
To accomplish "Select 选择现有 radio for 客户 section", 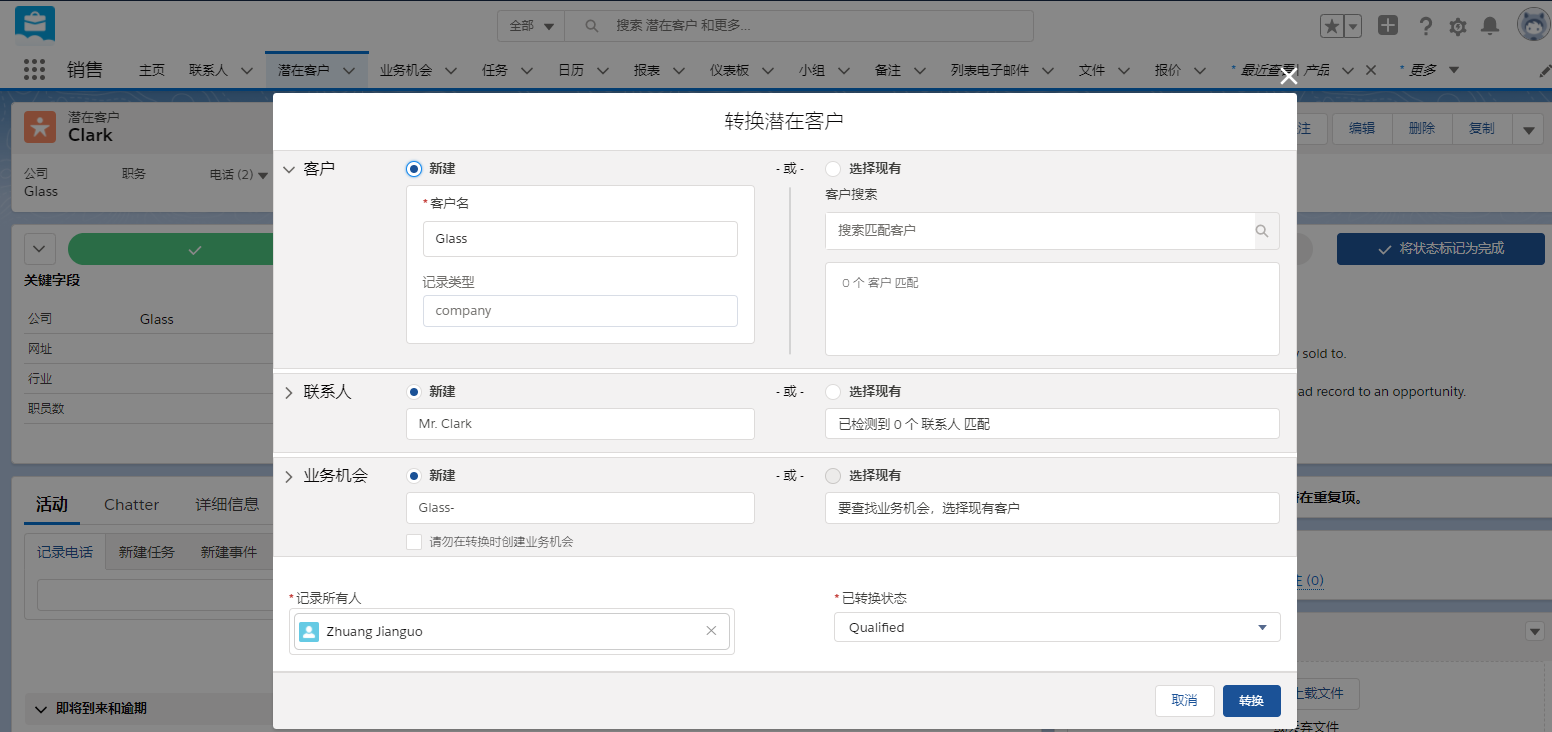I will point(833,168).
